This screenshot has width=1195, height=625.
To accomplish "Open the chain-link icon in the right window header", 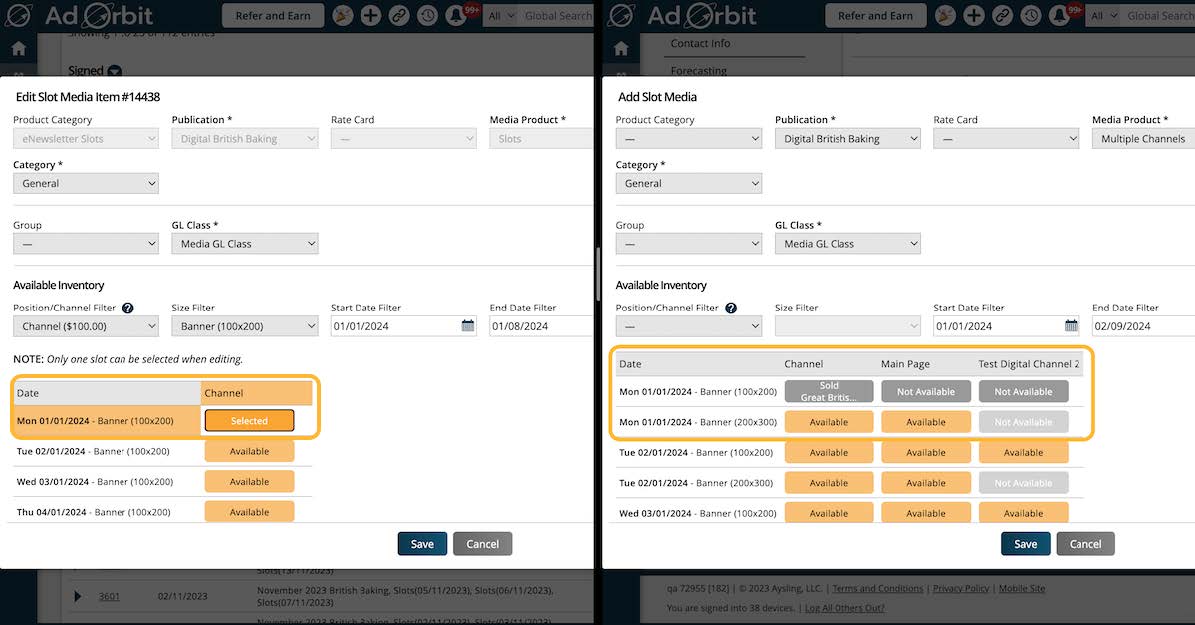I will click(x=1001, y=15).
